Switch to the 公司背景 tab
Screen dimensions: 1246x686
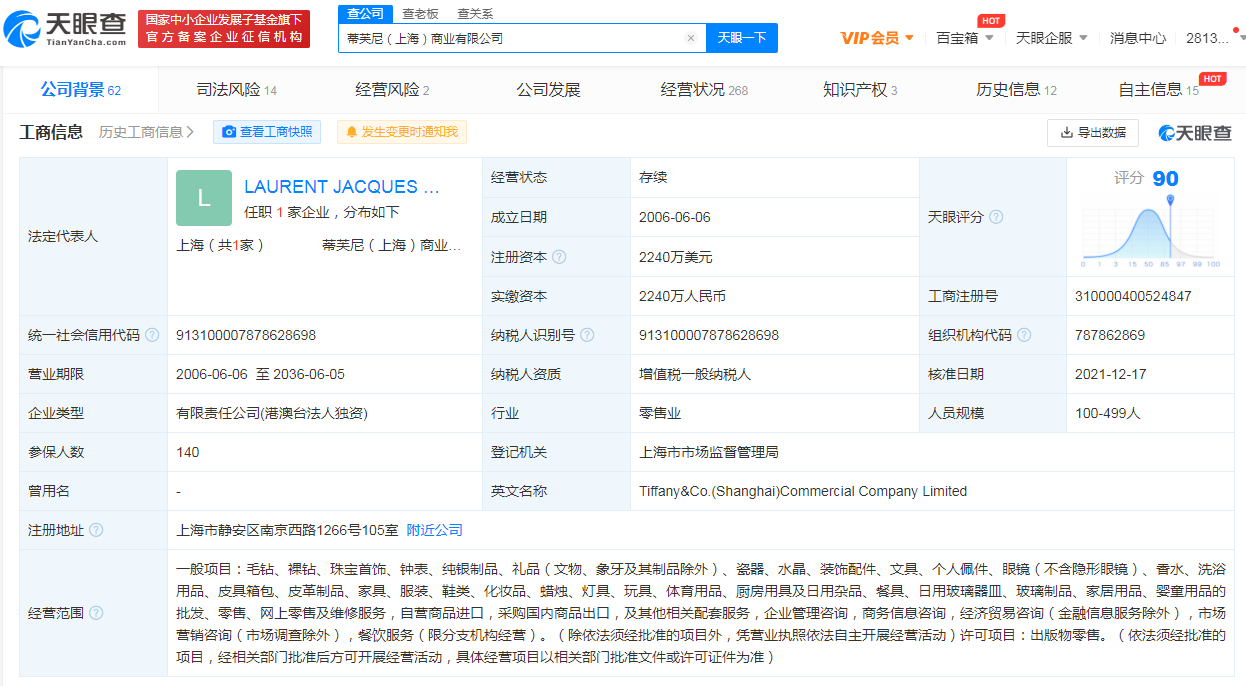click(x=80, y=90)
